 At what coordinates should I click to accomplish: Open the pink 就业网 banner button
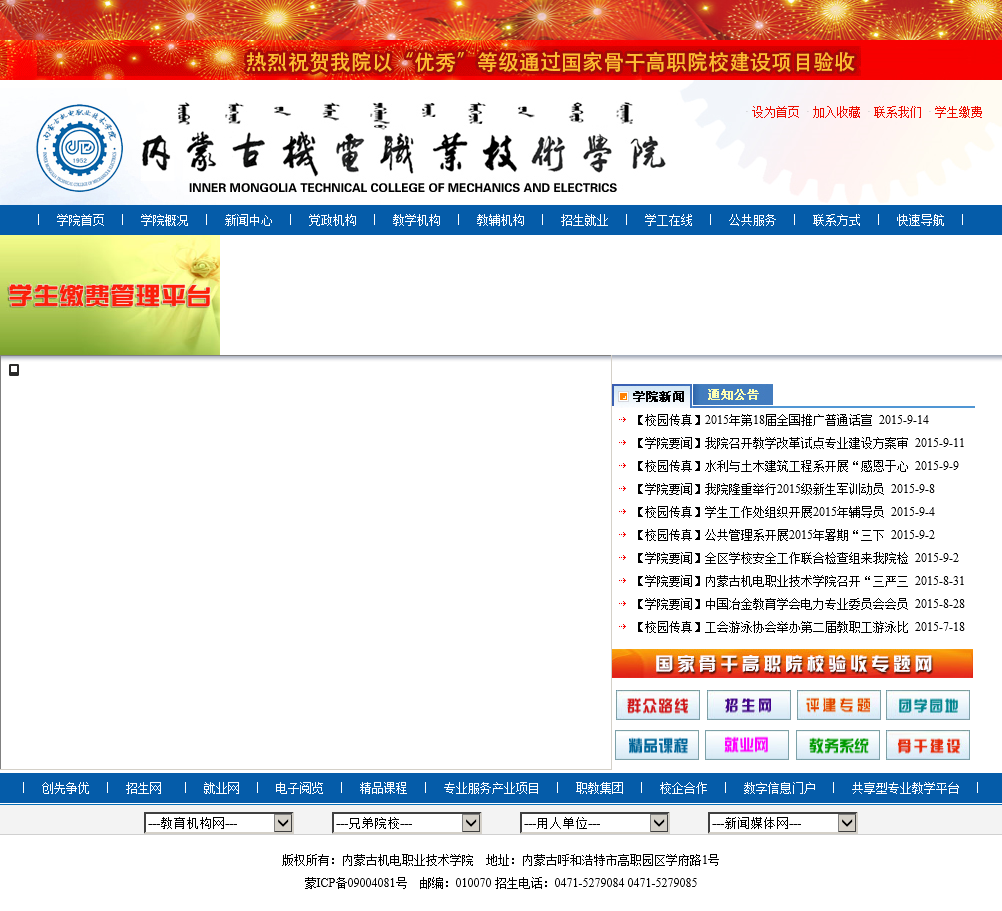pos(746,745)
